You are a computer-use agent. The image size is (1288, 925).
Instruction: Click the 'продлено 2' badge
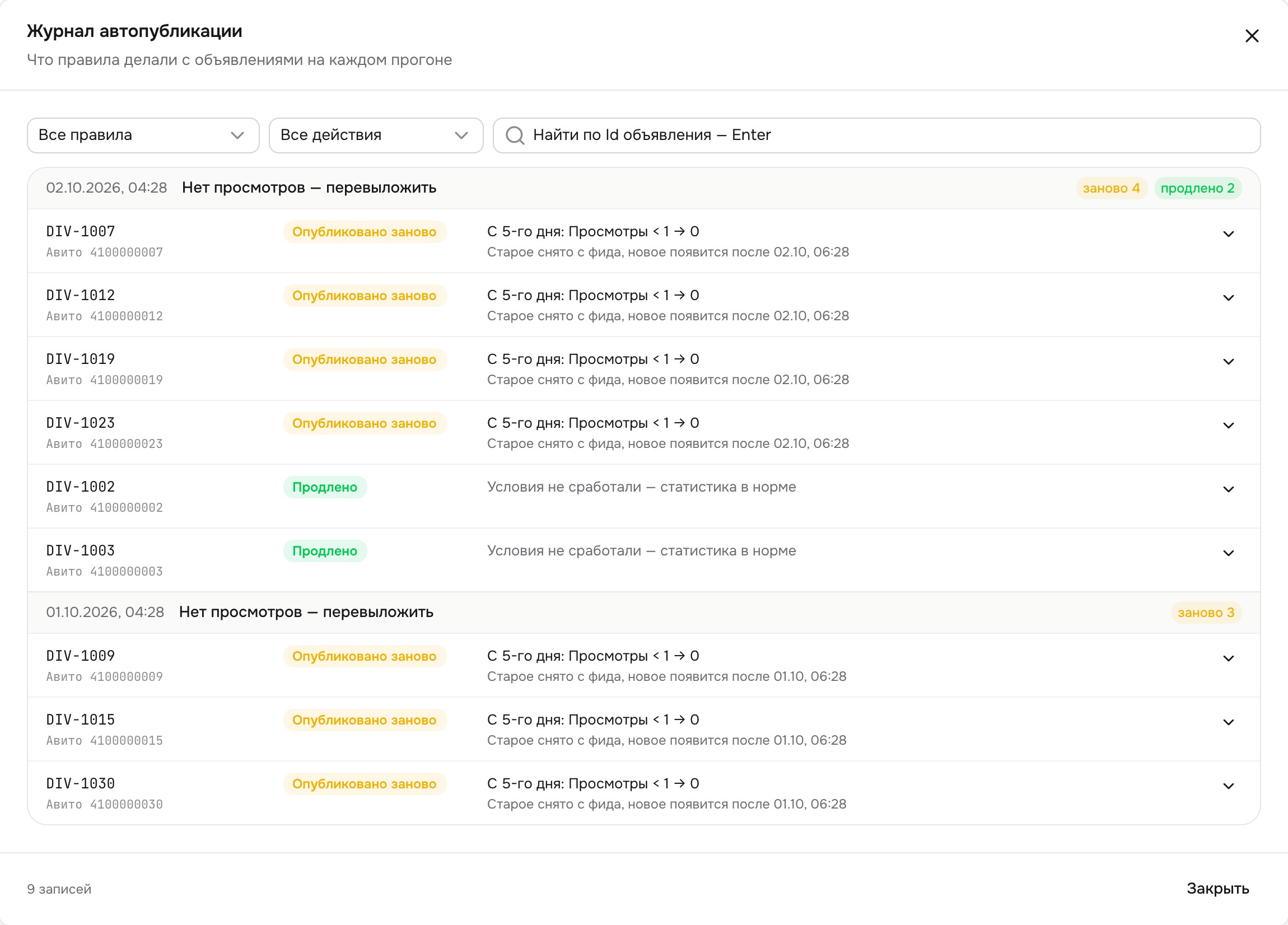click(x=1197, y=188)
